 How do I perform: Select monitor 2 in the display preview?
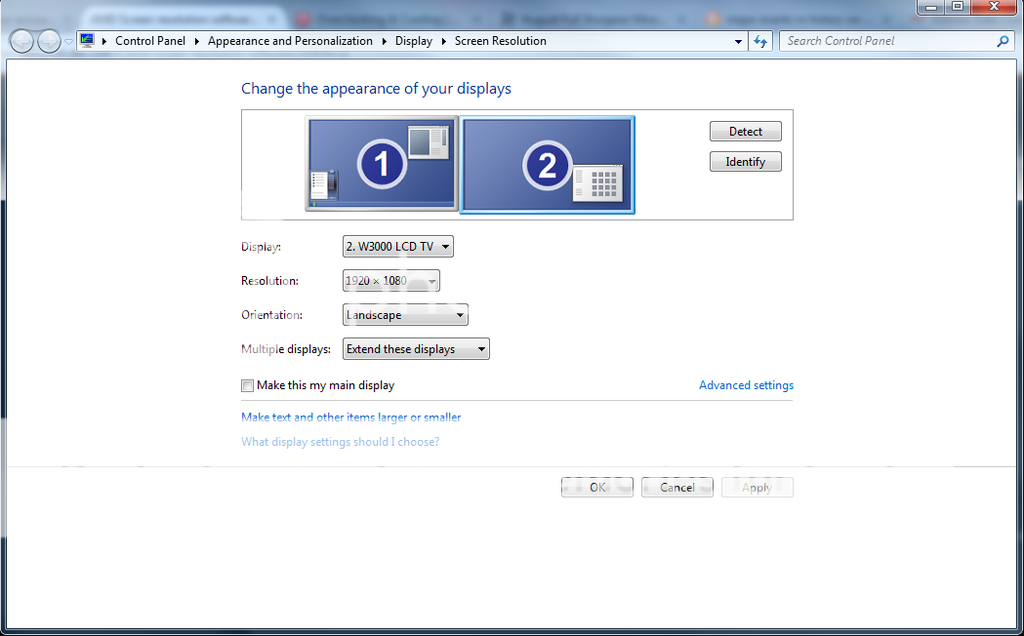546,165
